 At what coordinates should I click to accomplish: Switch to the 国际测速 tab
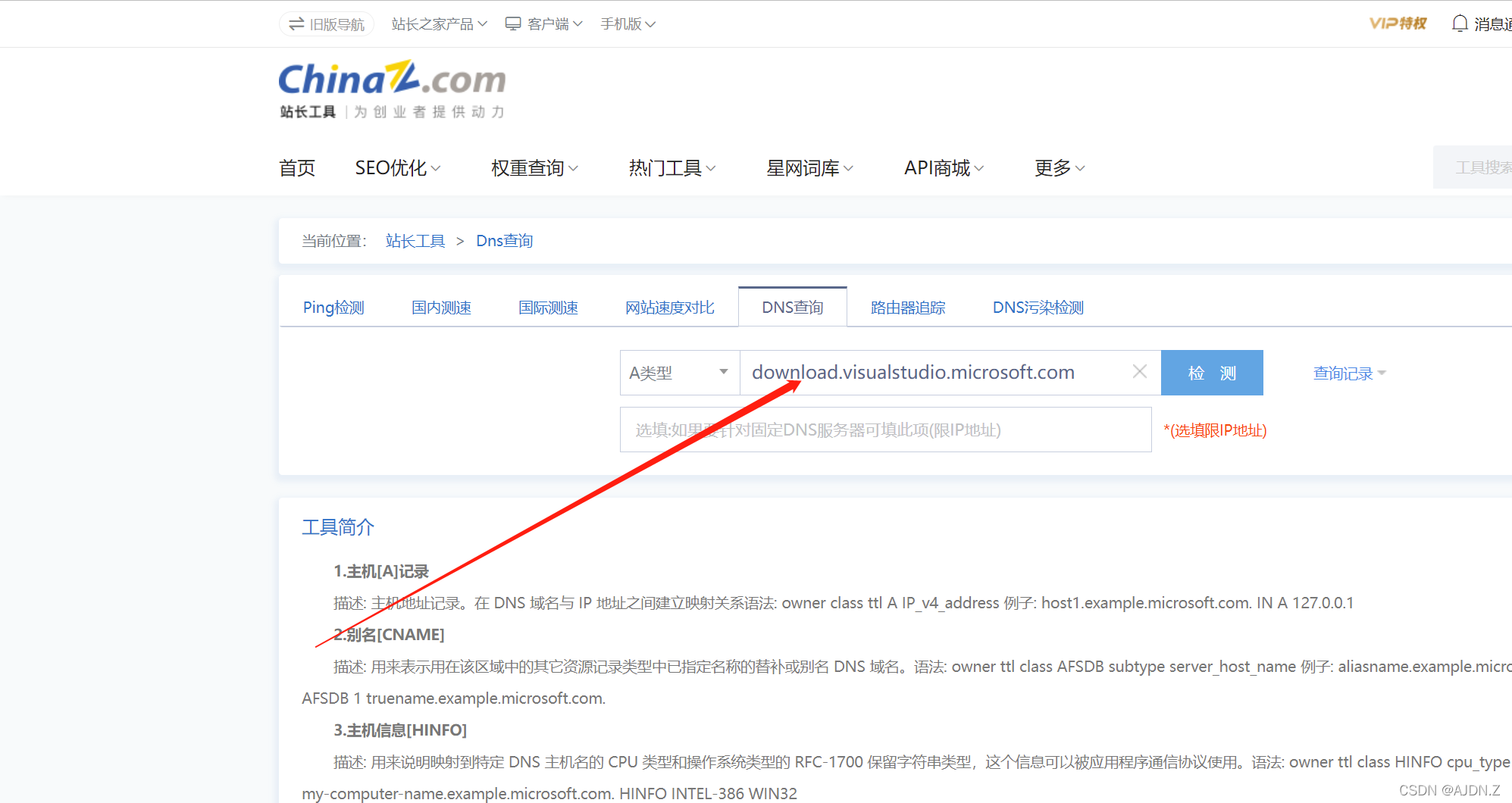click(547, 307)
